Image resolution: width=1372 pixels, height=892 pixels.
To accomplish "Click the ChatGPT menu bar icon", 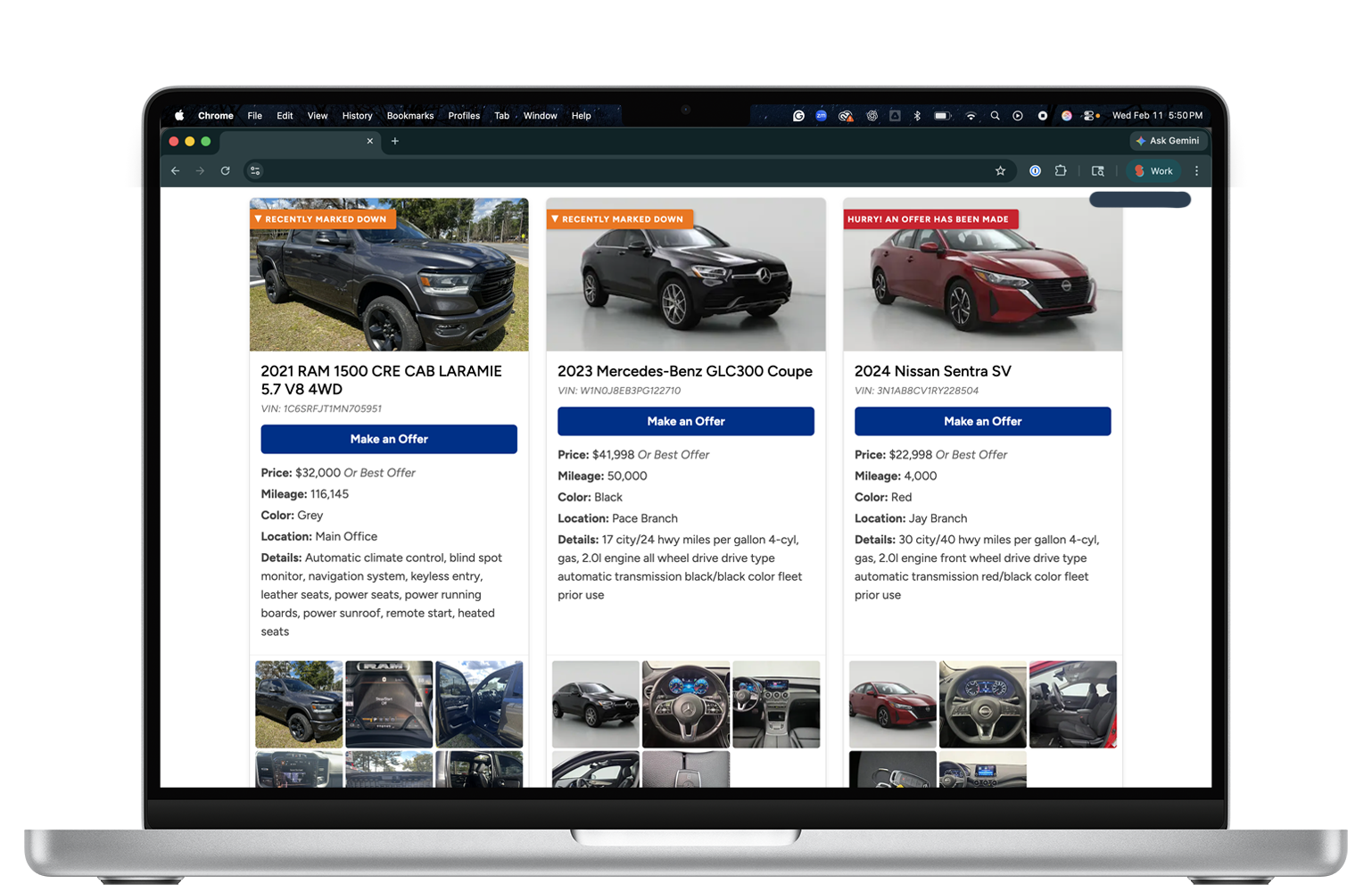I will 872,116.
